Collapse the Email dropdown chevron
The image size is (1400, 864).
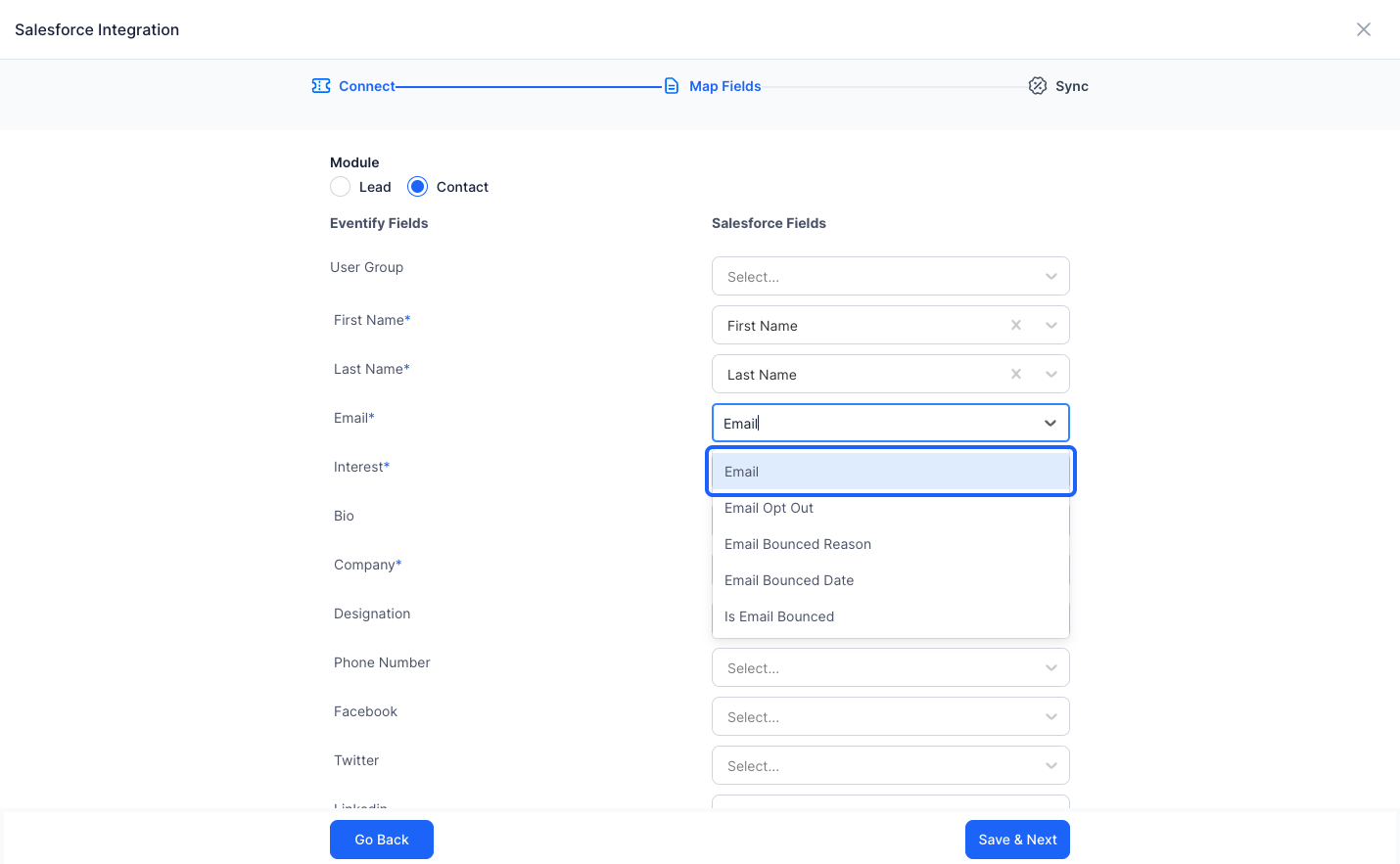[1050, 423]
